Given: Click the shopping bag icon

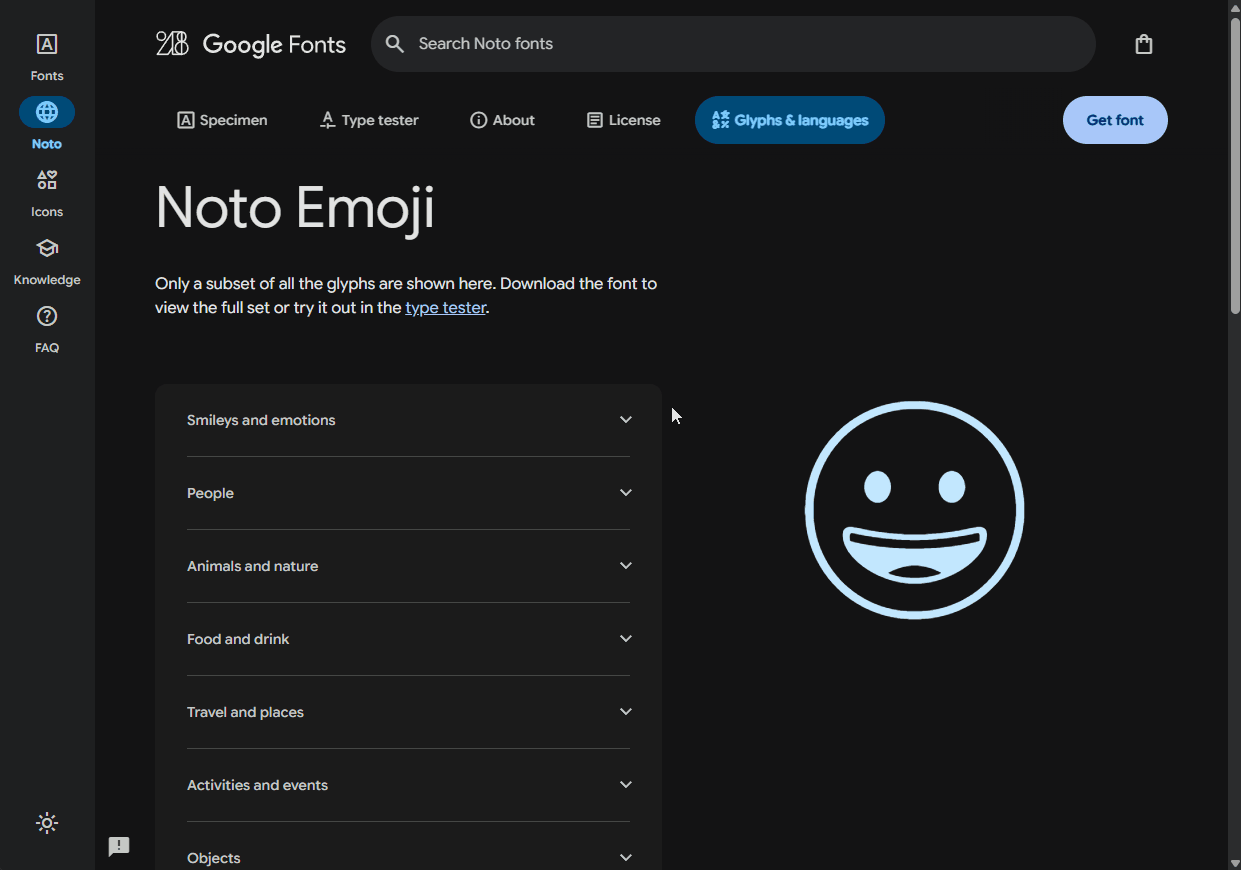Looking at the screenshot, I should pyautogui.click(x=1144, y=44).
